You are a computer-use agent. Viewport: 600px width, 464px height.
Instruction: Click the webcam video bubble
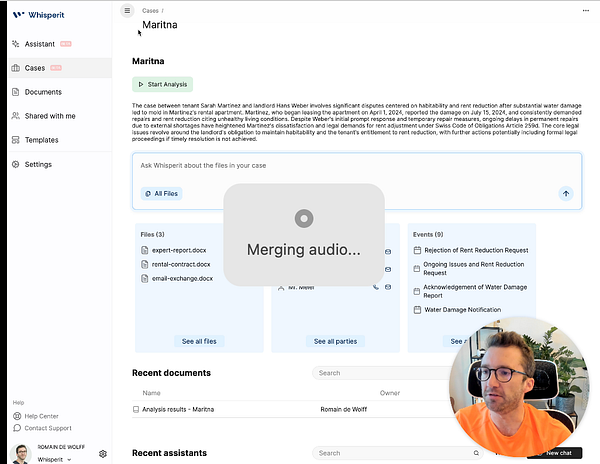(x=519, y=386)
